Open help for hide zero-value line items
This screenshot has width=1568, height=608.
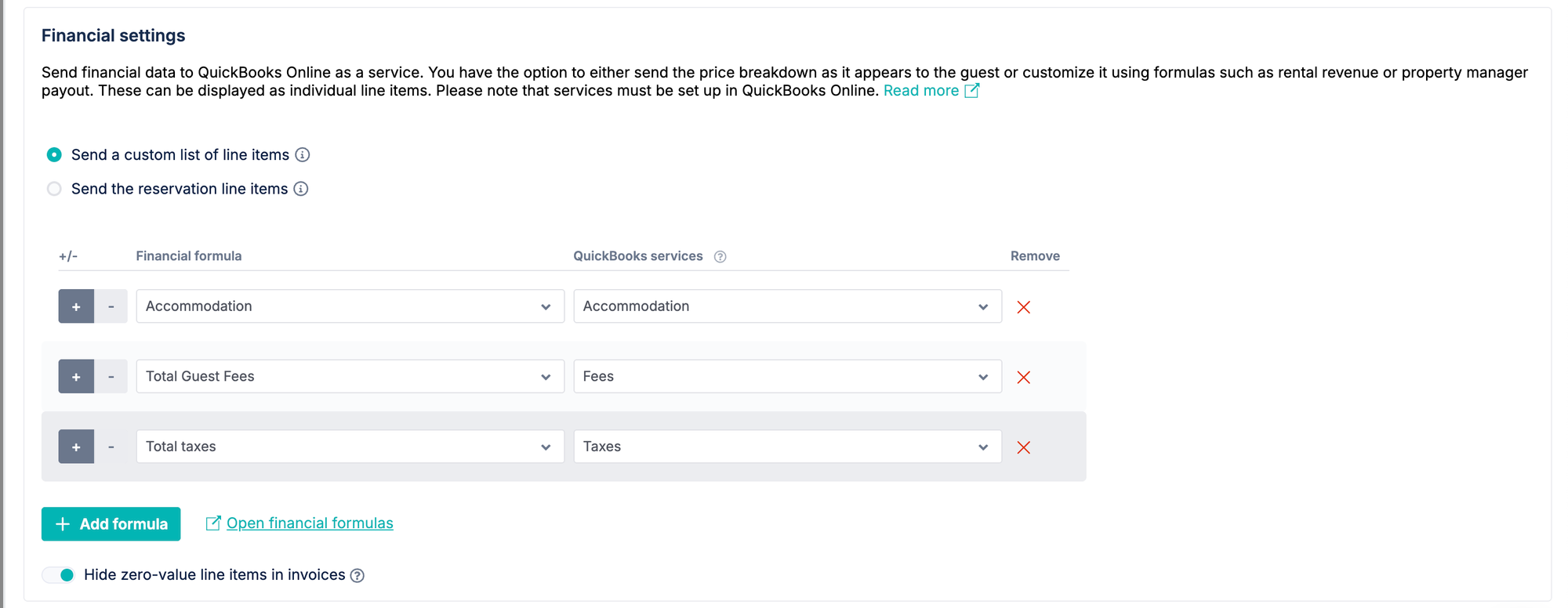(358, 576)
